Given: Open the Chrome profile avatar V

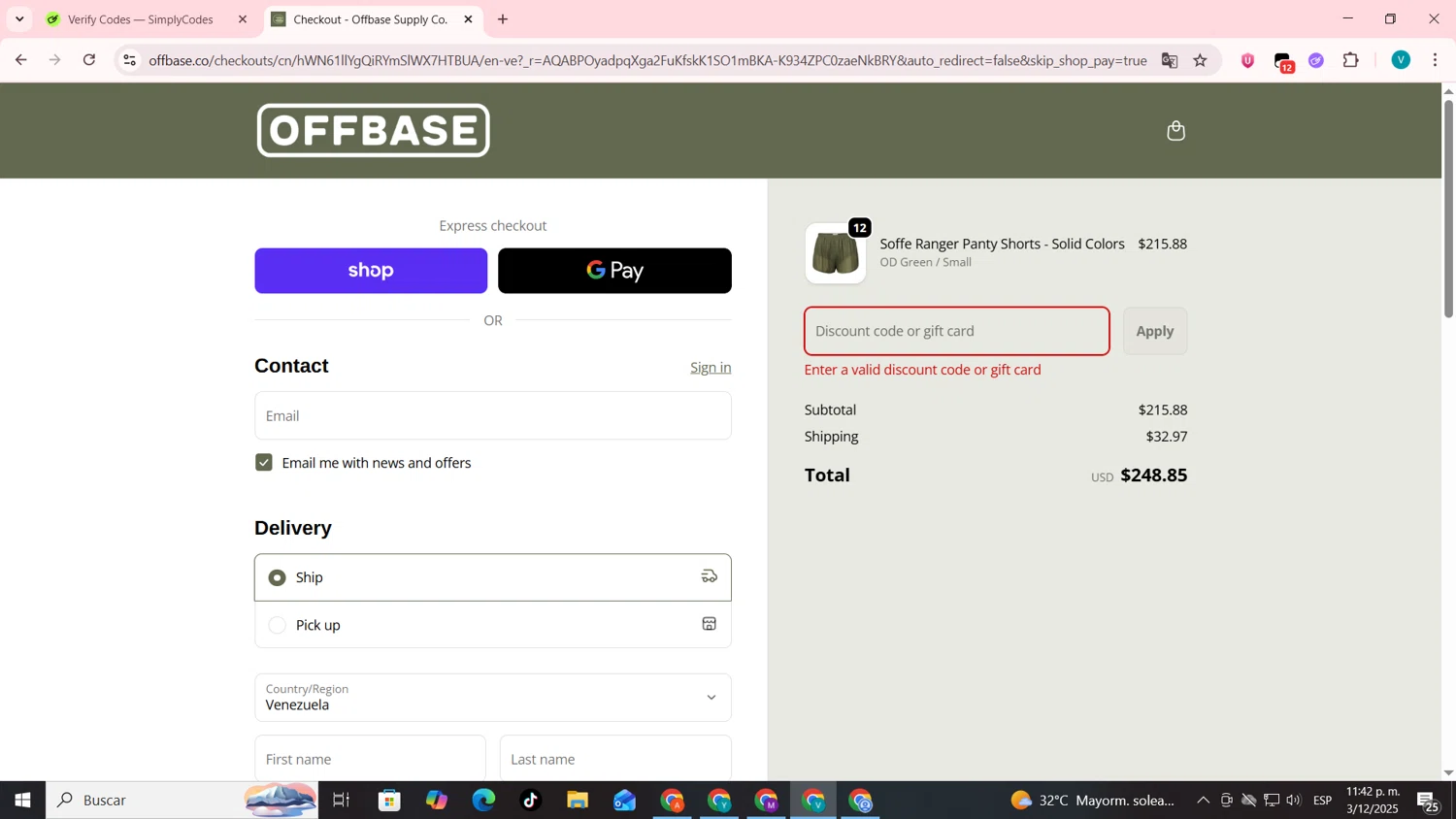Looking at the screenshot, I should point(1401,60).
